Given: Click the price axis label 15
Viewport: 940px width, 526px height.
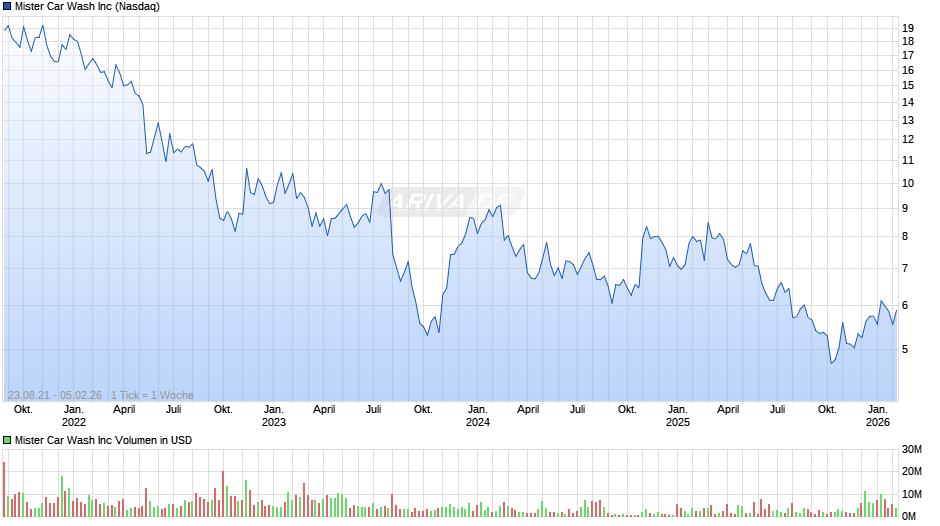Looking at the screenshot, I should pos(908,86).
